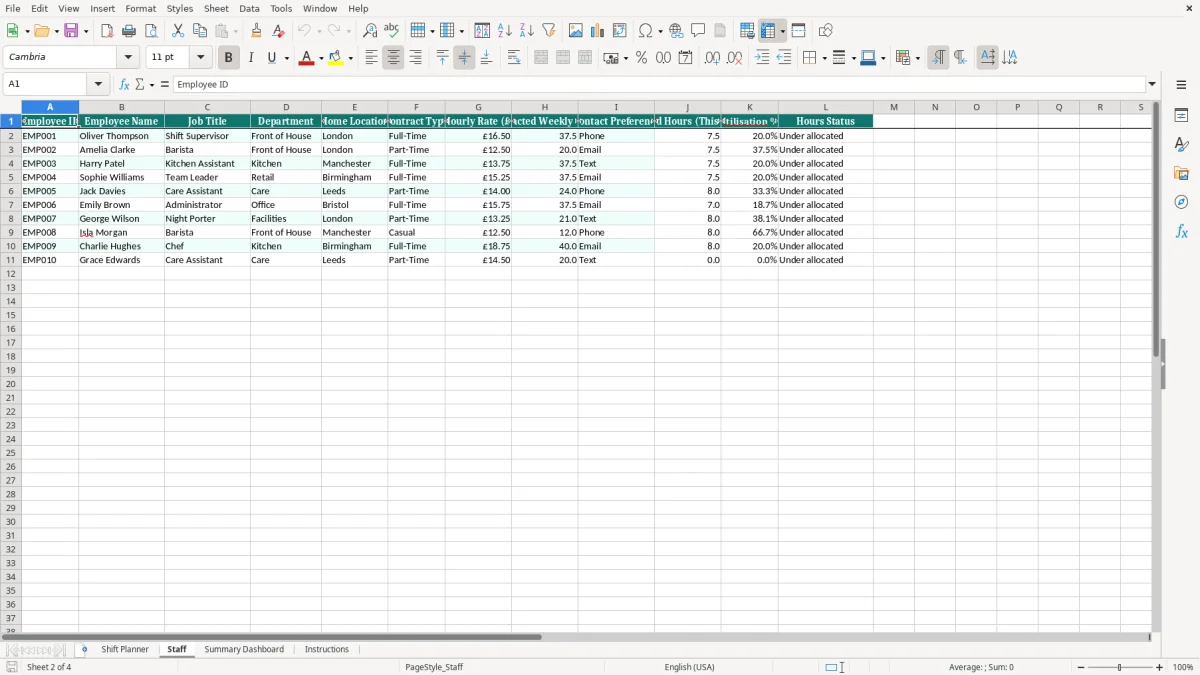
Task: Click Show Draw Functions shapes icon
Action: pyautogui.click(x=825, y=31)
